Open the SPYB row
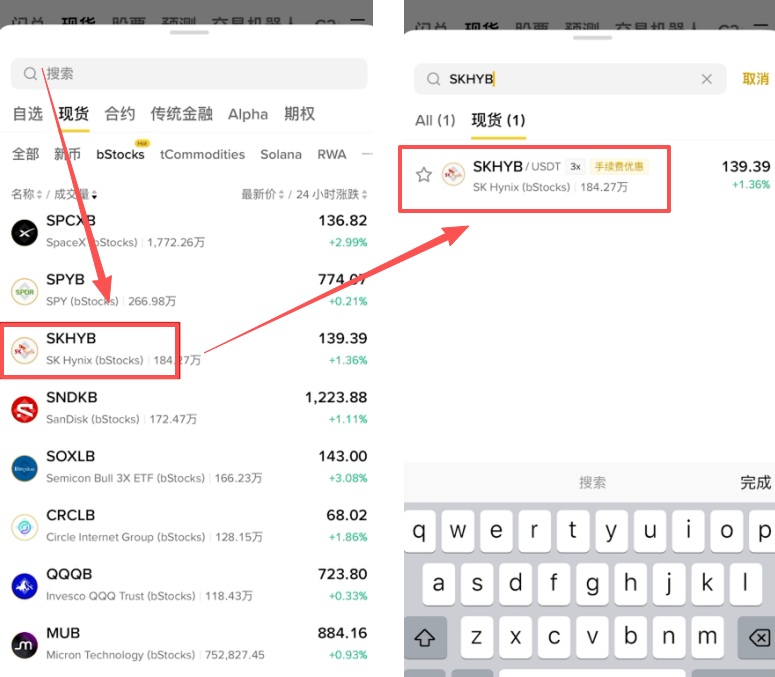 pyautogui.click(x=189, y=290)
